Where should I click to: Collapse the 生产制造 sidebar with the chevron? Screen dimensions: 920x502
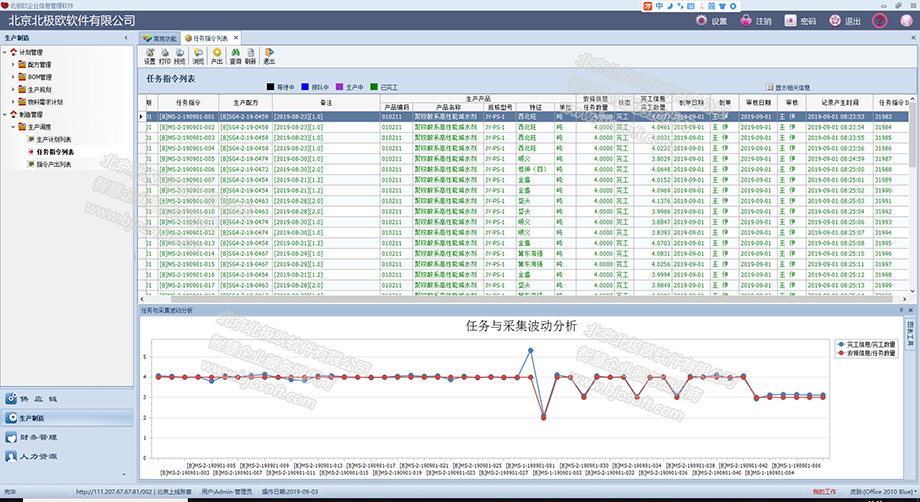(126, 38)
